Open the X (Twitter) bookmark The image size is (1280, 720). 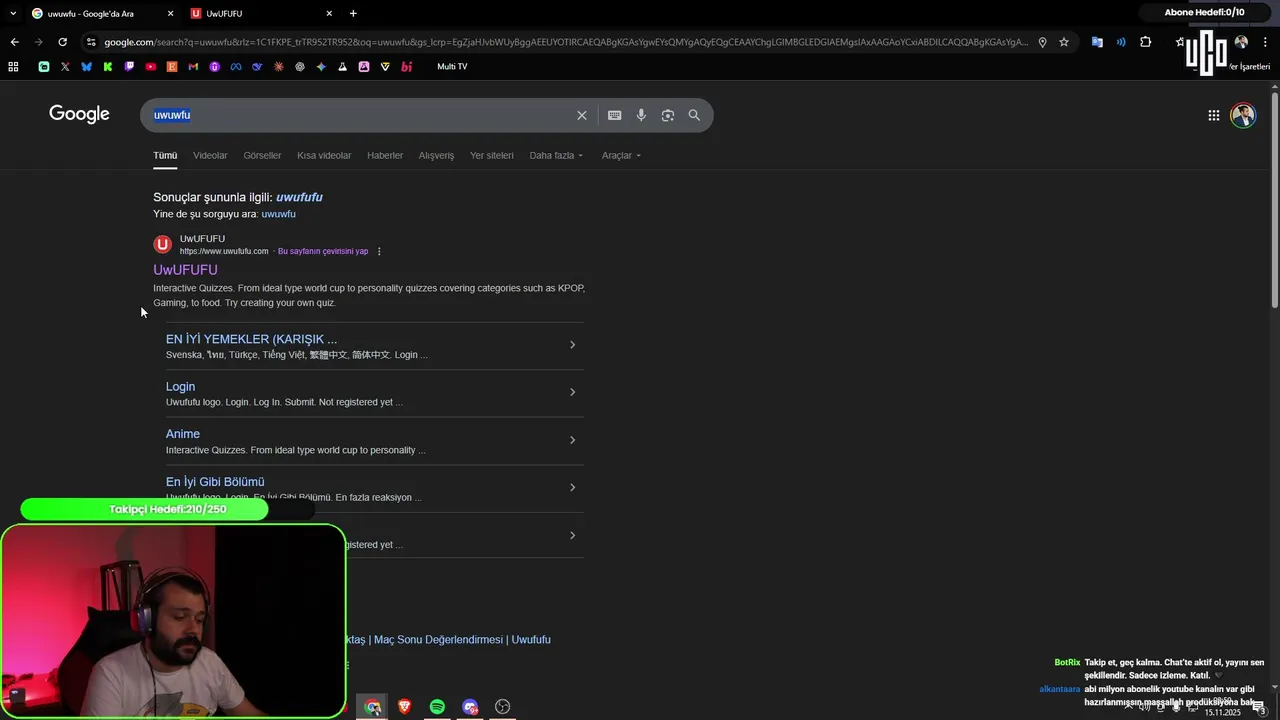click(65, 67)
